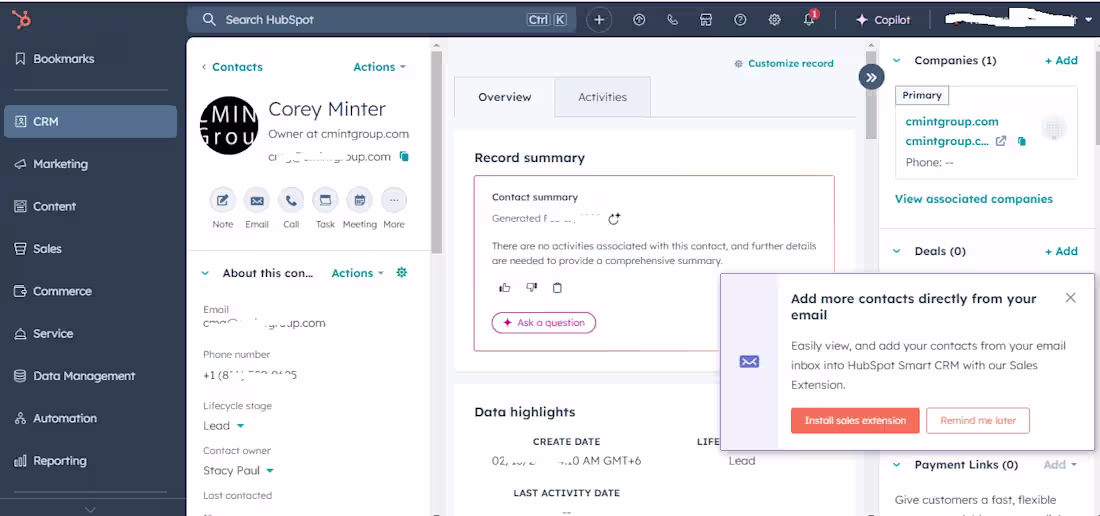Image resolution: width=1100 pixels, height=516 pixels.
Task: Collapse the Payment Links section
Action: tap(897, 465)
